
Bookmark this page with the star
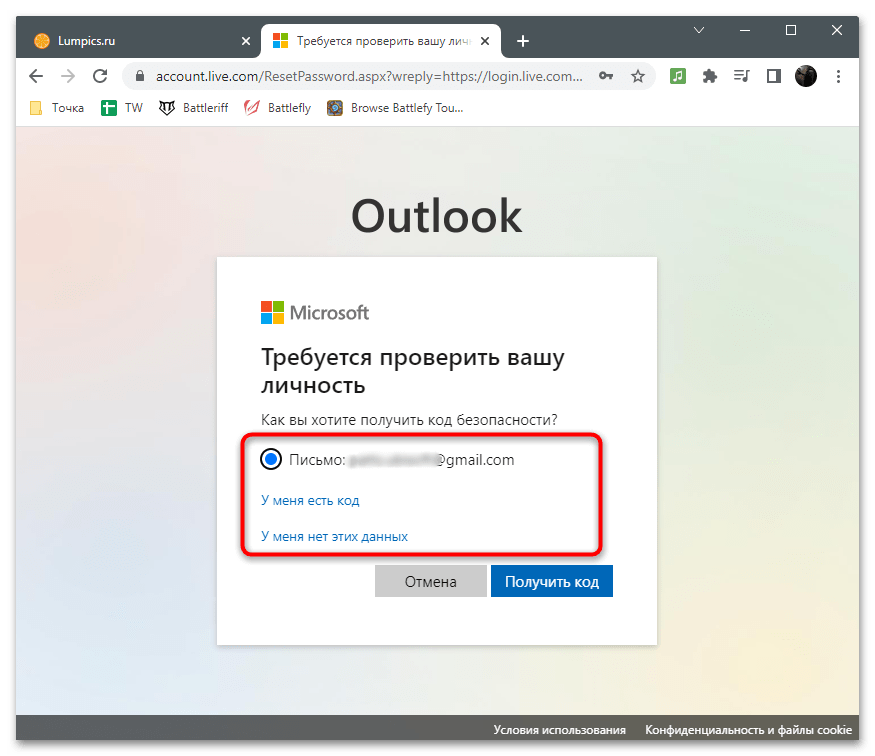[x=638, y=76]
